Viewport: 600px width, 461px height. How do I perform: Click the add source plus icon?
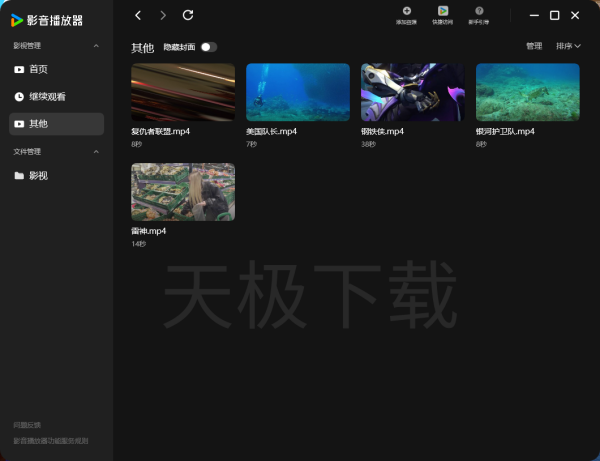tap(406, 11)
